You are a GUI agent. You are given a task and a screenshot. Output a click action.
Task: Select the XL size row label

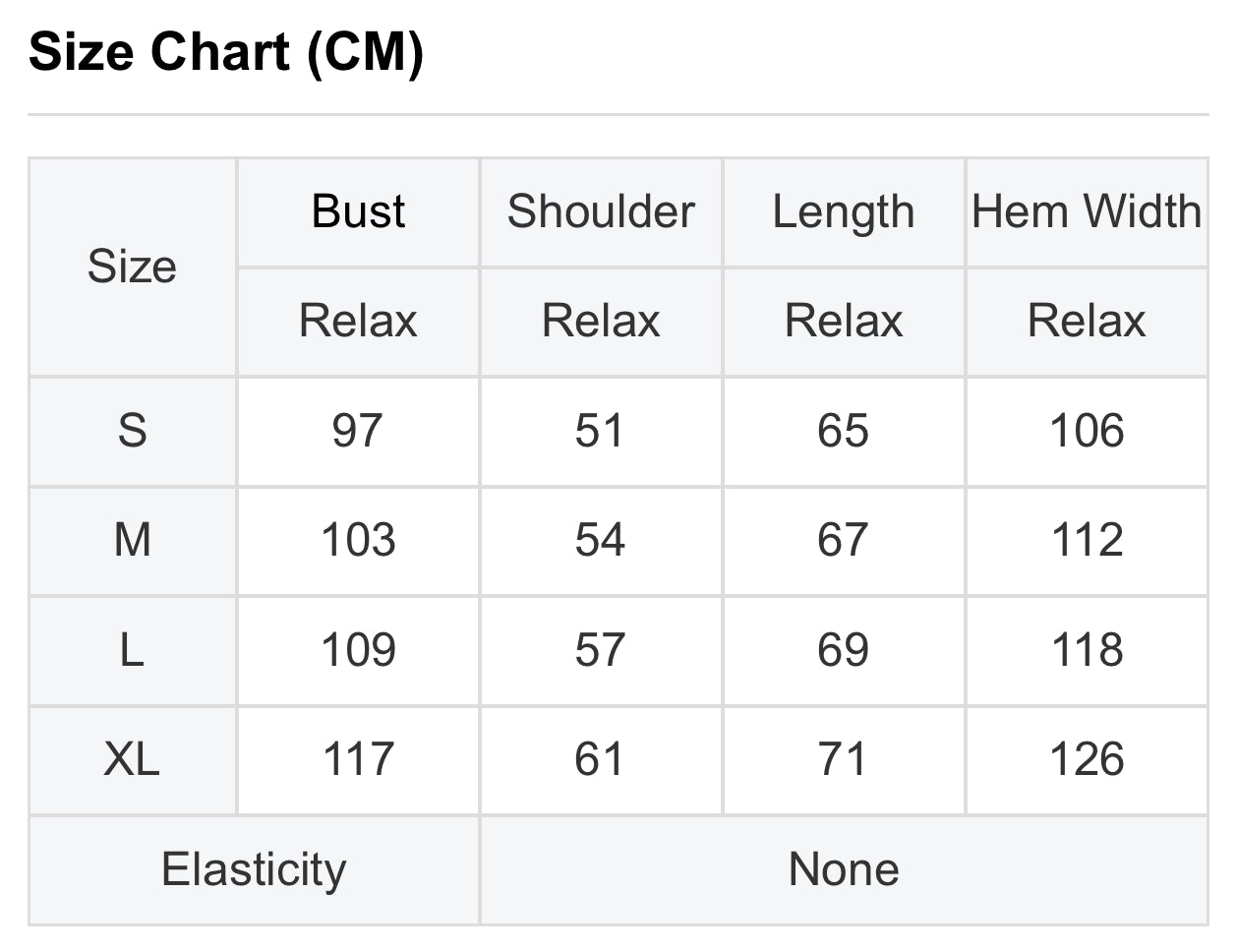[133, 759]
